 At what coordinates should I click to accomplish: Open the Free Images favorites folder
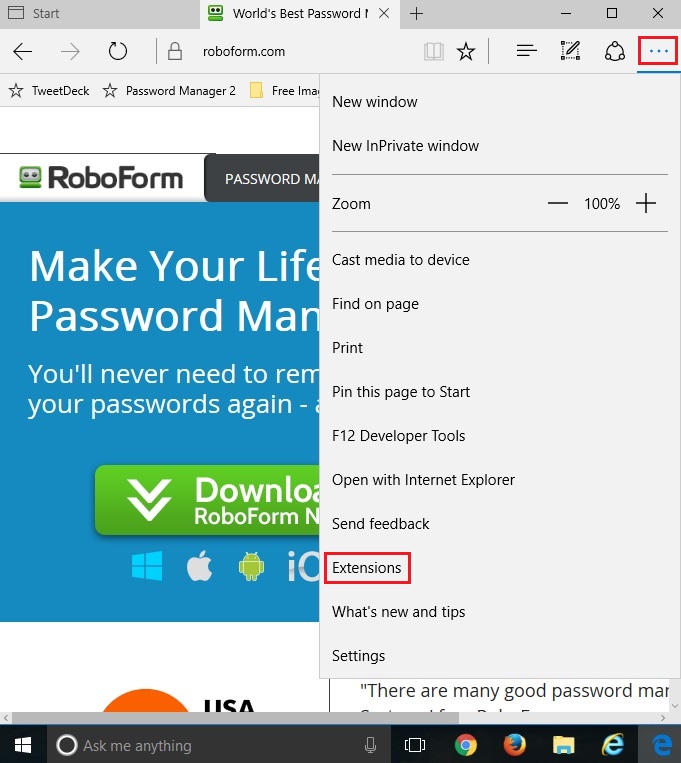pyautogui.click(x=284, y=91)
